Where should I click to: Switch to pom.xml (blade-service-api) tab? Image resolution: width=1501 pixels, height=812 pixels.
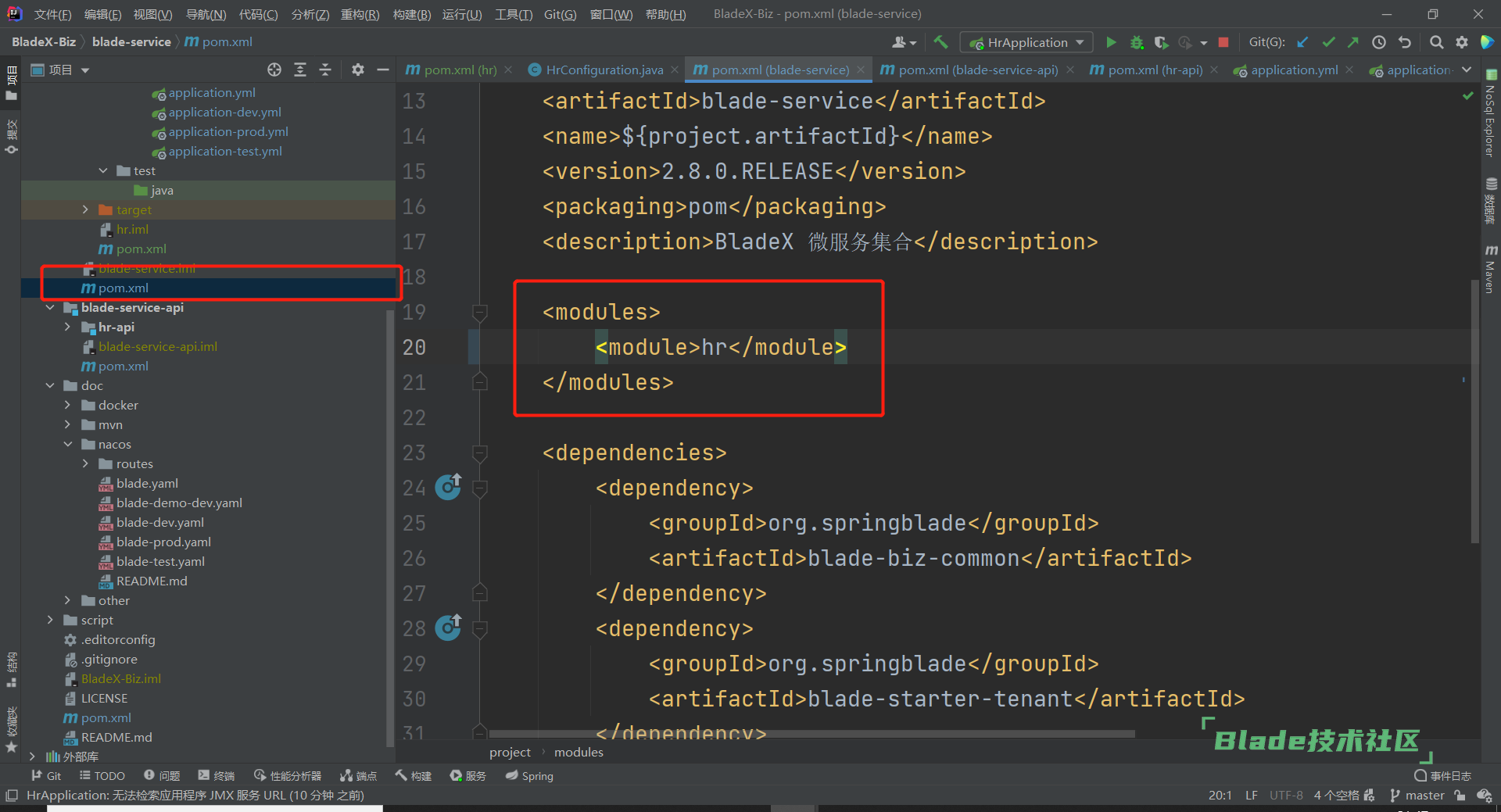pos(969,70)
